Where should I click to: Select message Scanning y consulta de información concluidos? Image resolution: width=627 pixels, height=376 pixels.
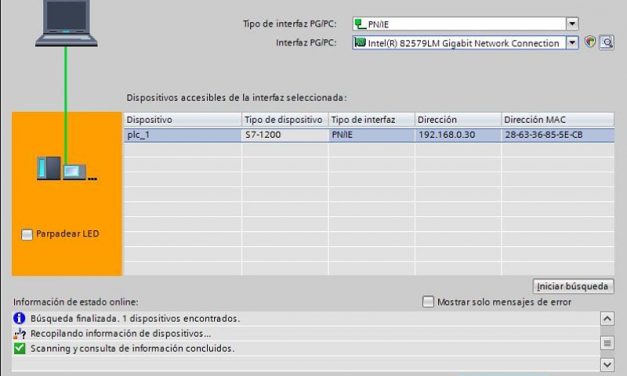(132, 348)
